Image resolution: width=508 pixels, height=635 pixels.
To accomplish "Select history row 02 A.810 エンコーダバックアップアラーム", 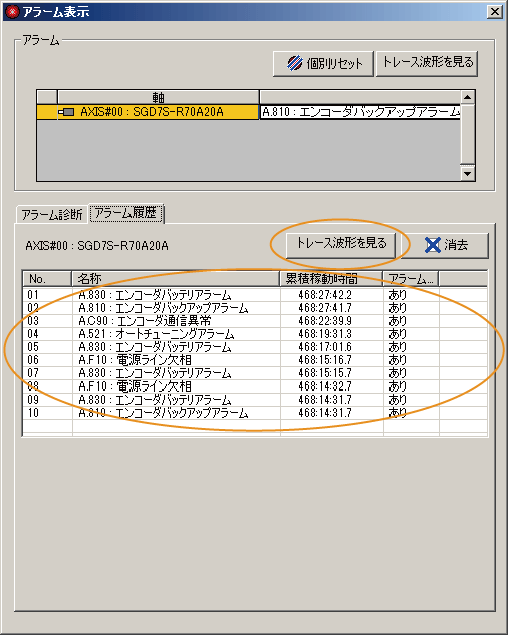I will coord(255,308).
